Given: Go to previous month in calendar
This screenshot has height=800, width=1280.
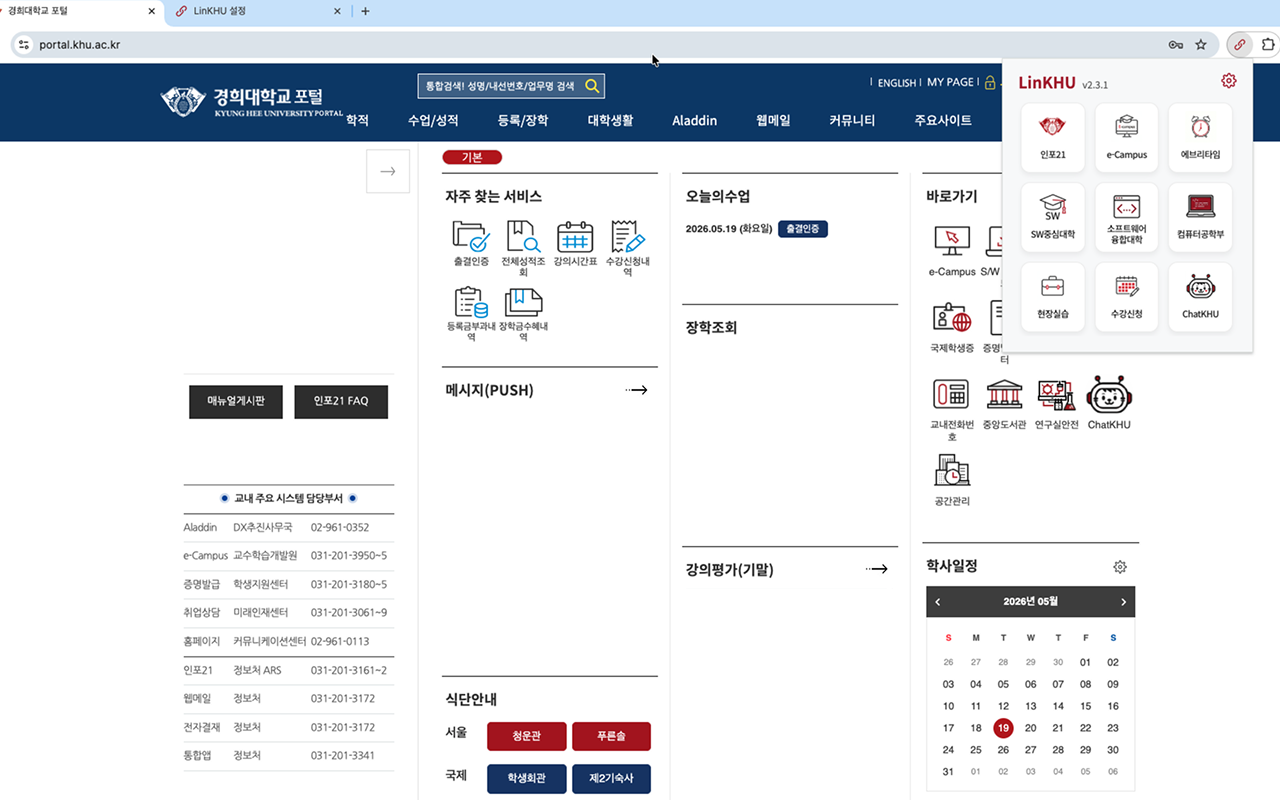Looking at the screenshot, I should [938, 602].
